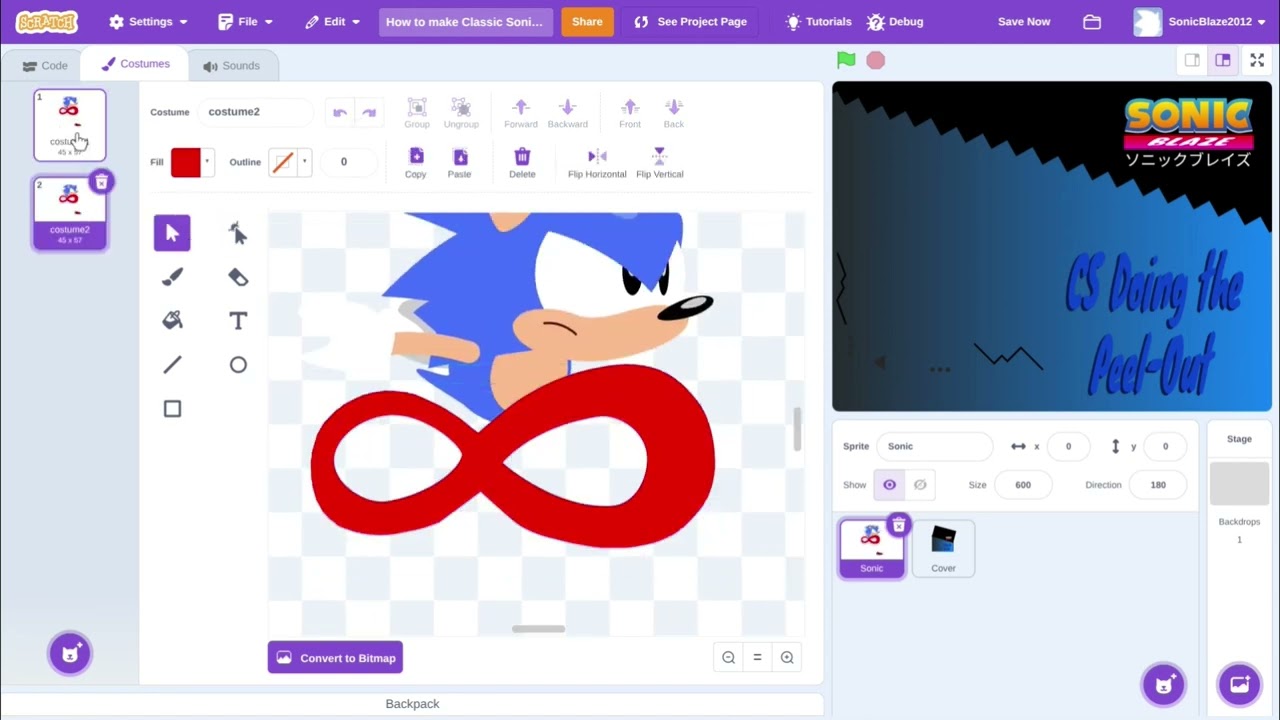
Task: Click the Undo arrow
Action: click(x=340, y=112)
